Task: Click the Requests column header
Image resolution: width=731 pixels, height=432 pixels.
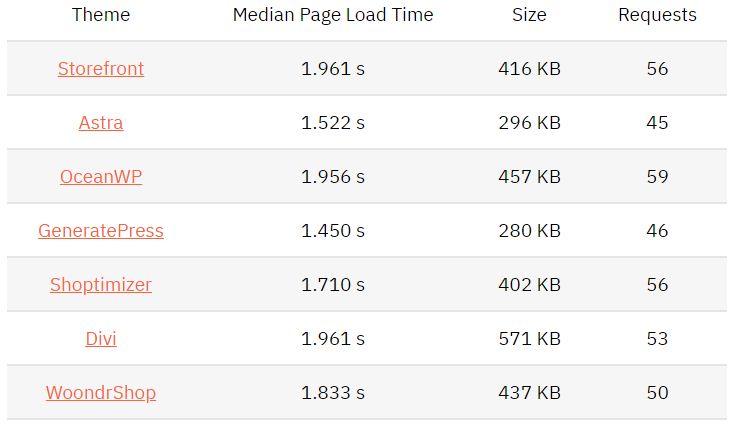Action: point(657,15)
